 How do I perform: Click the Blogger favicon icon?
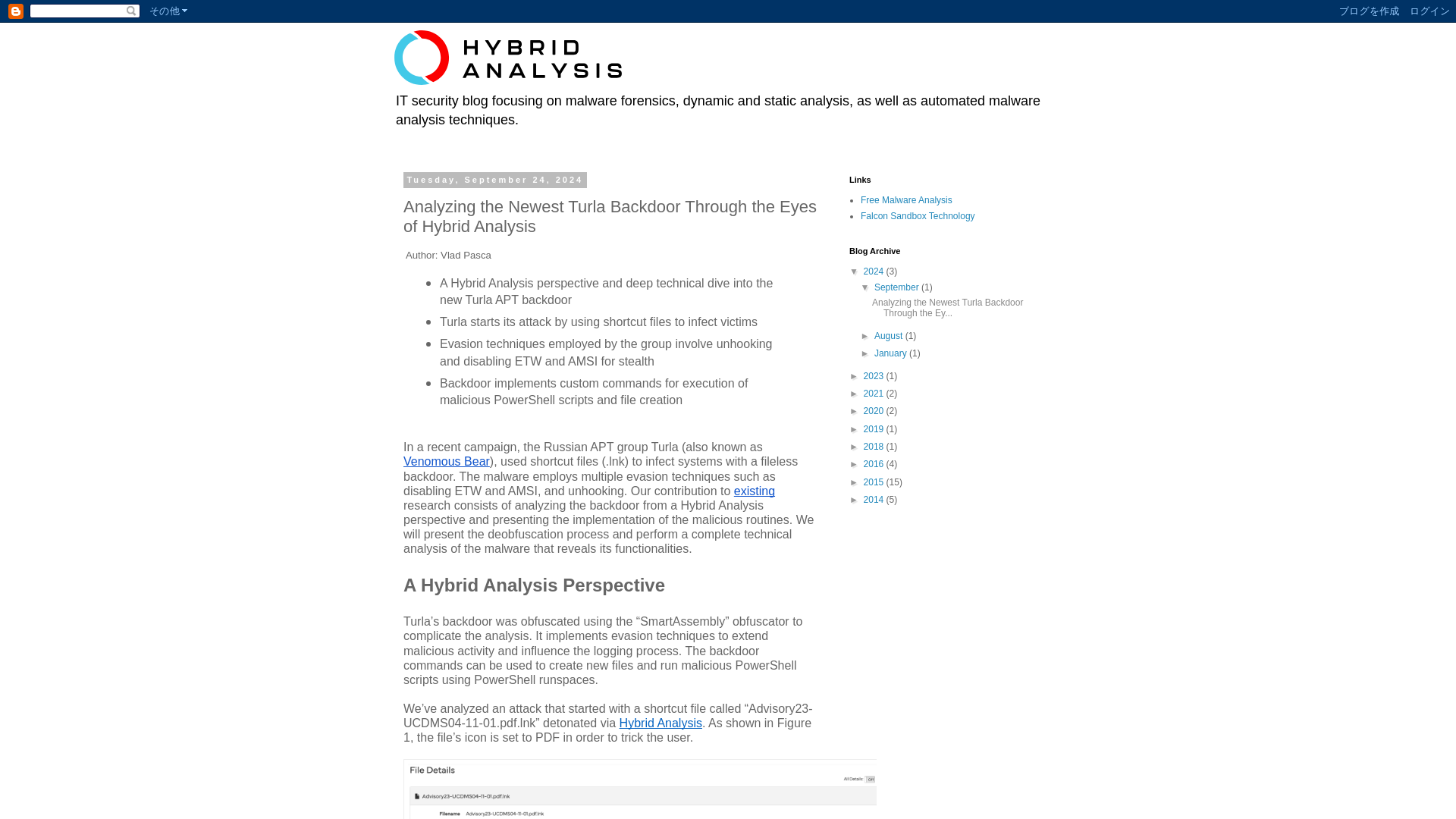point(15,11)
